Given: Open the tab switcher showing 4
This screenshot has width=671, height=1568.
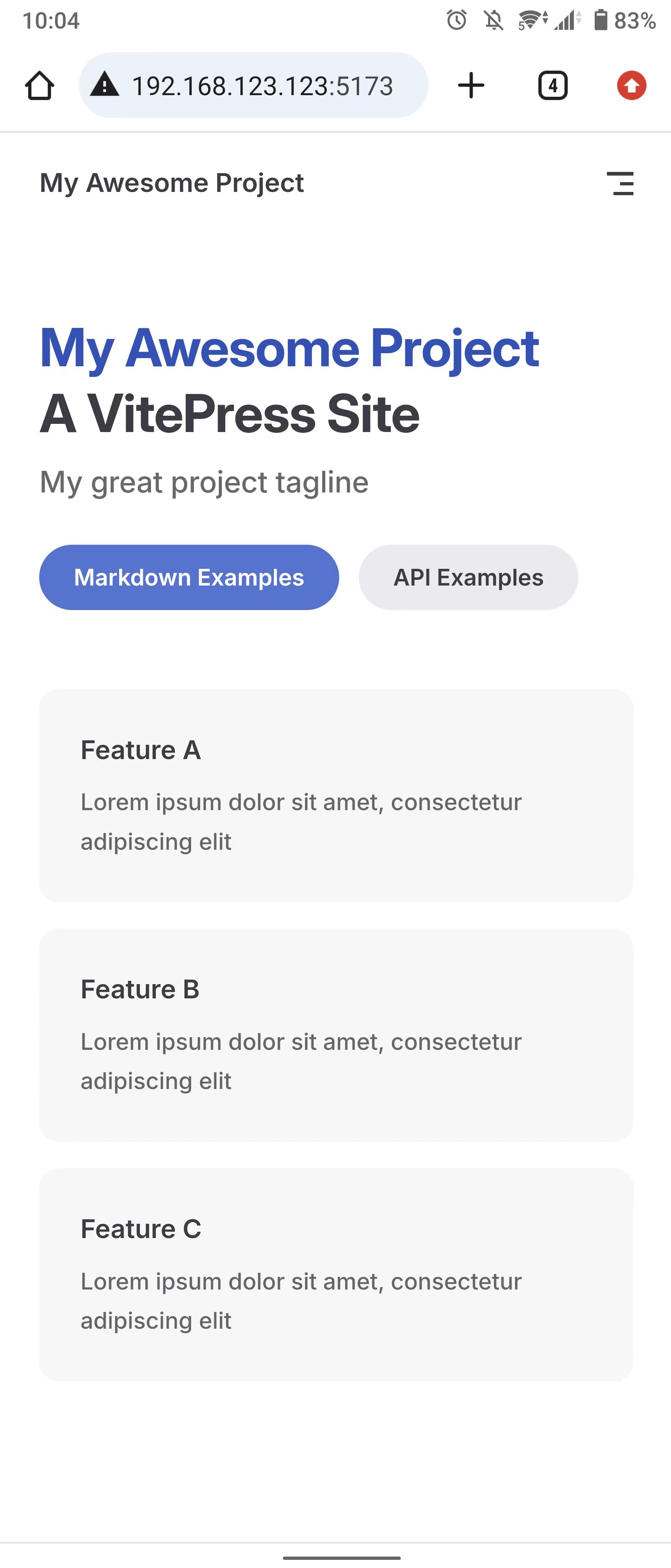Looking at the screenshot, I should [552, 85].
